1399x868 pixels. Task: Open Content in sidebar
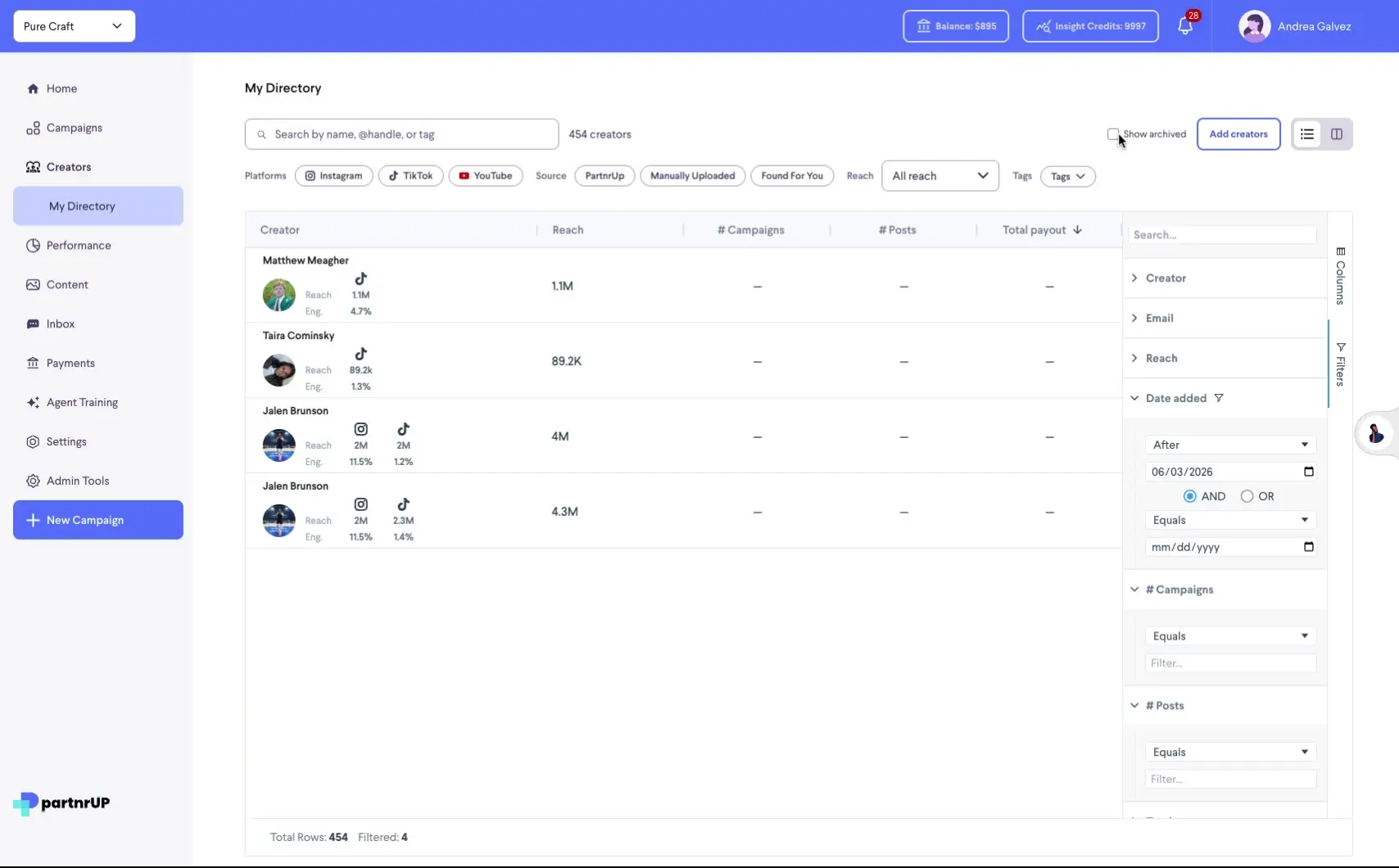97,285
